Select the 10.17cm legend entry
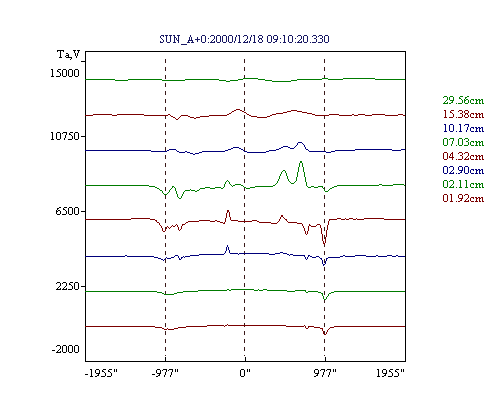Image resolution: width=500 pixels, height=400 pixels. [463, 128]
